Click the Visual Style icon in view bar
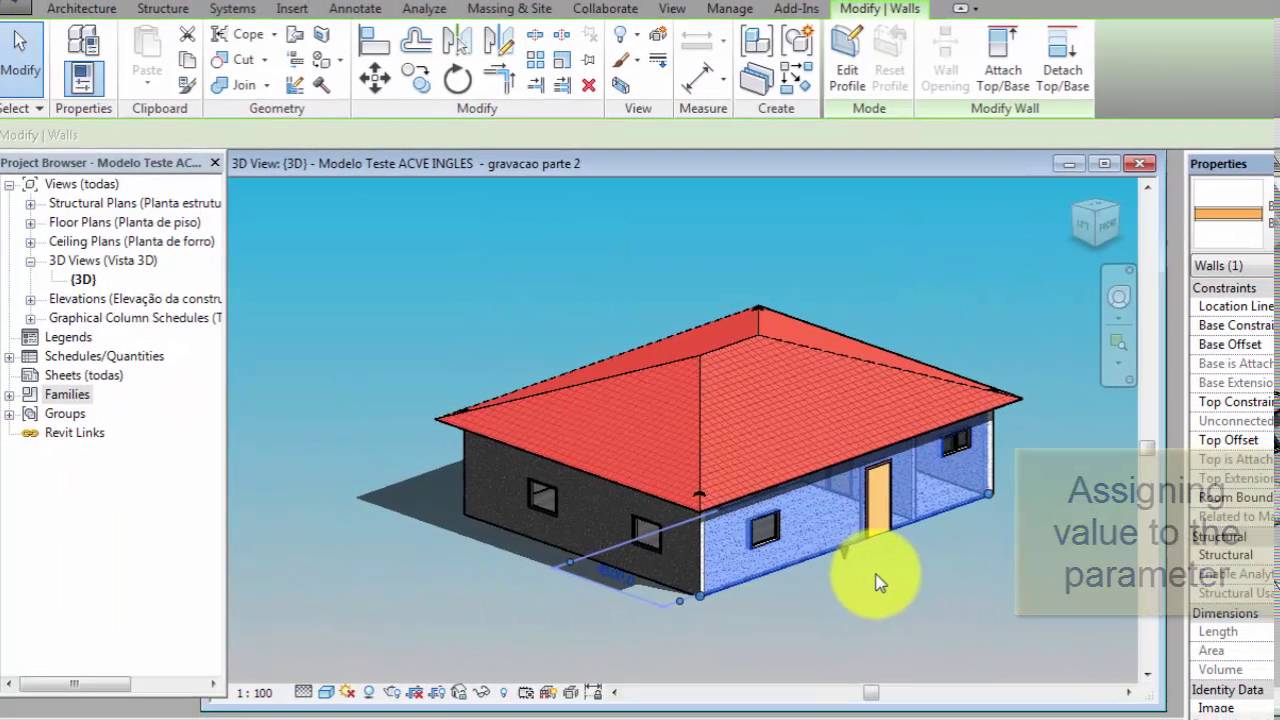Viewport: 1280px width, 720px height. (325, 692)
